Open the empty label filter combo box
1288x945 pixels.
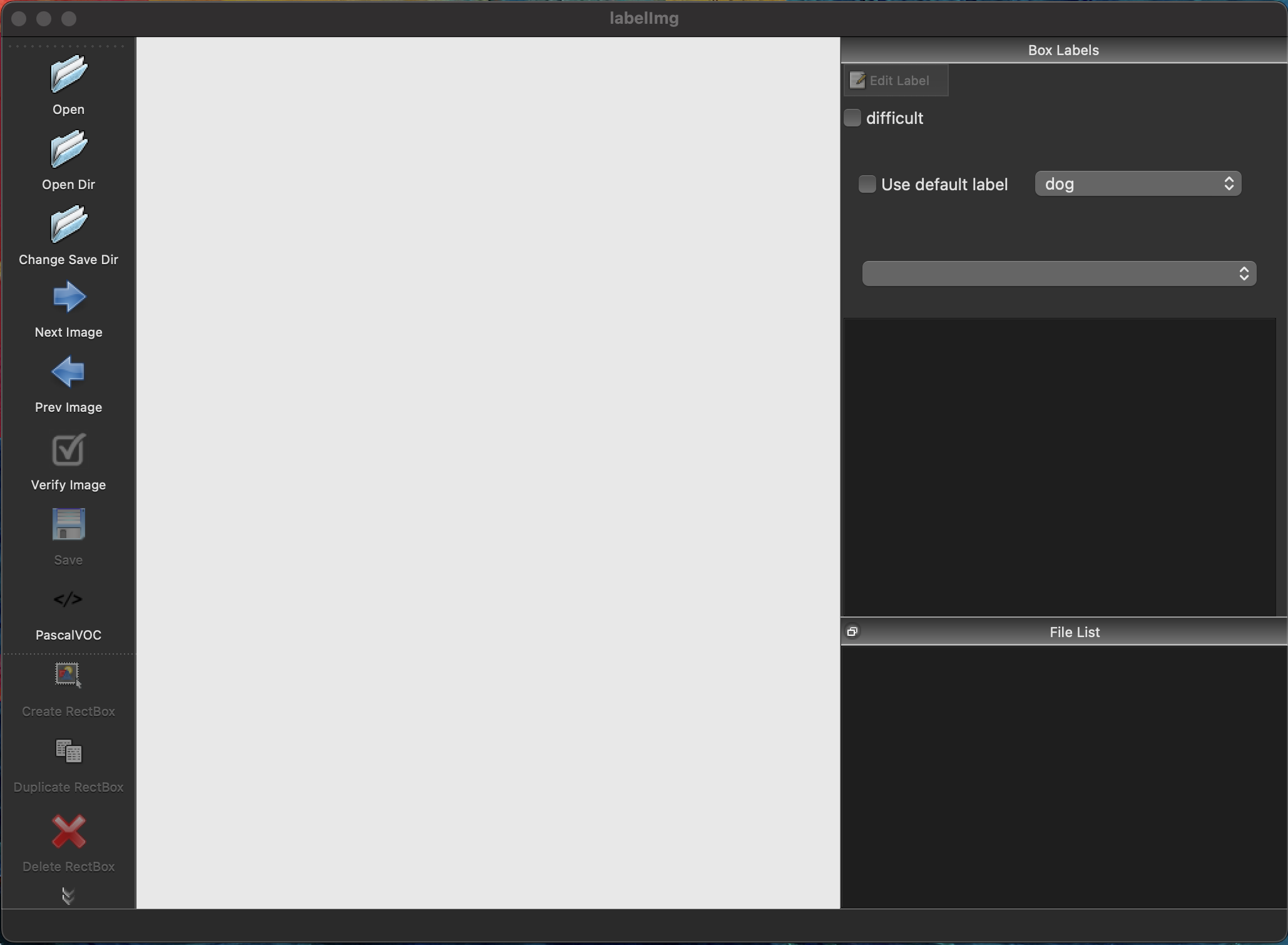pos(1059,273)
